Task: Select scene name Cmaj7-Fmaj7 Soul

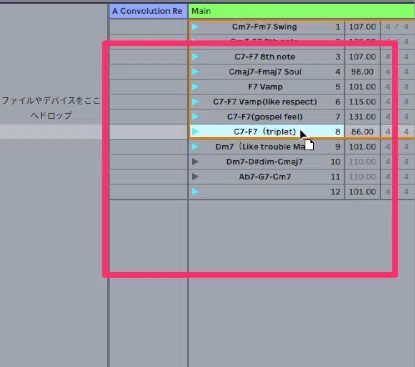Action: click(265, 72)
